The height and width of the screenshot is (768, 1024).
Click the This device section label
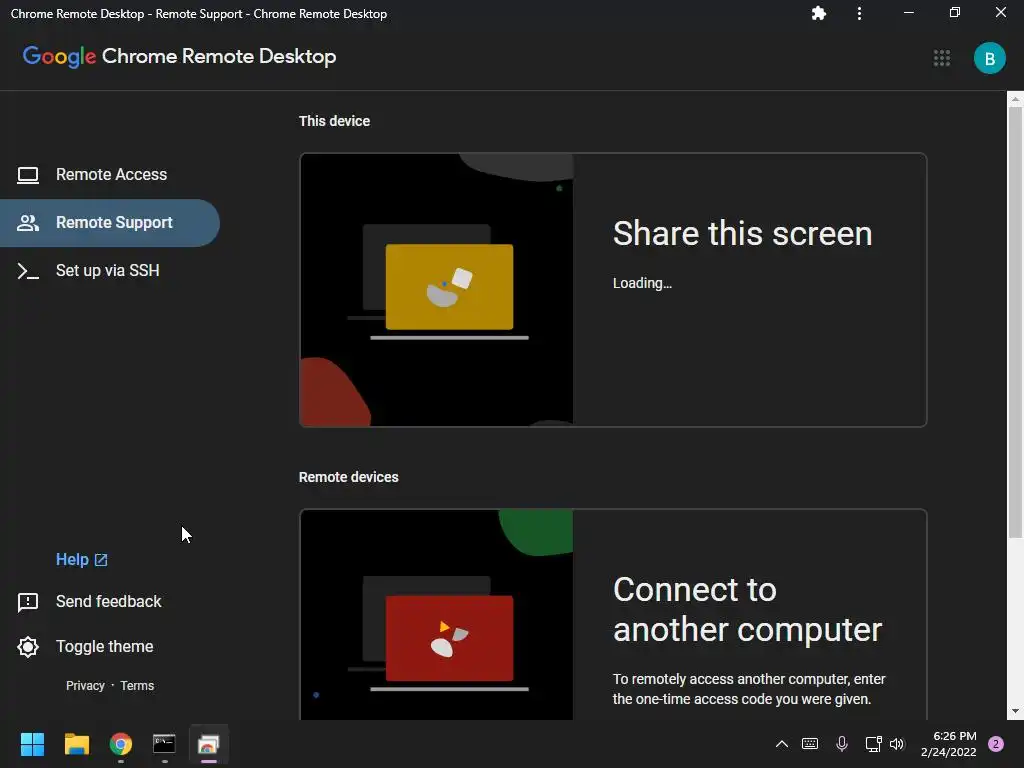click(x=334, y=121)
